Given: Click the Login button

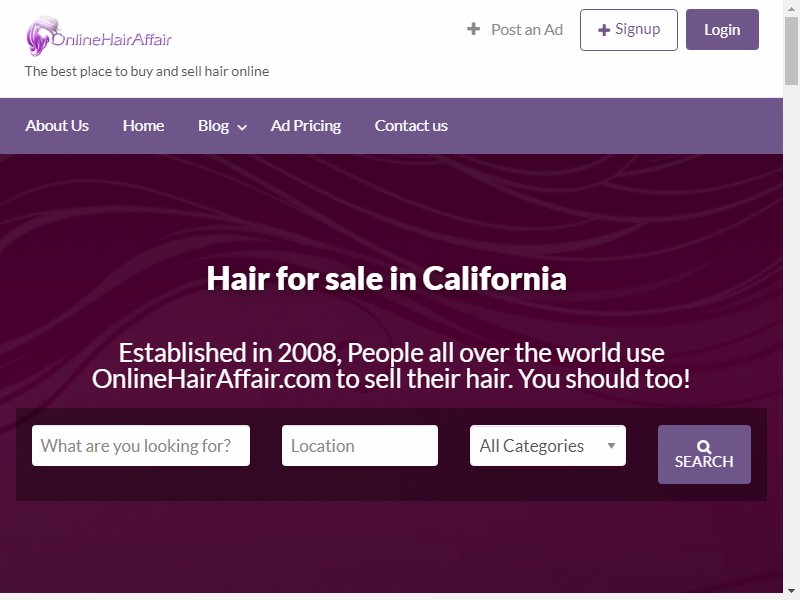Looking at the screenshot, I should click(722, 30).
